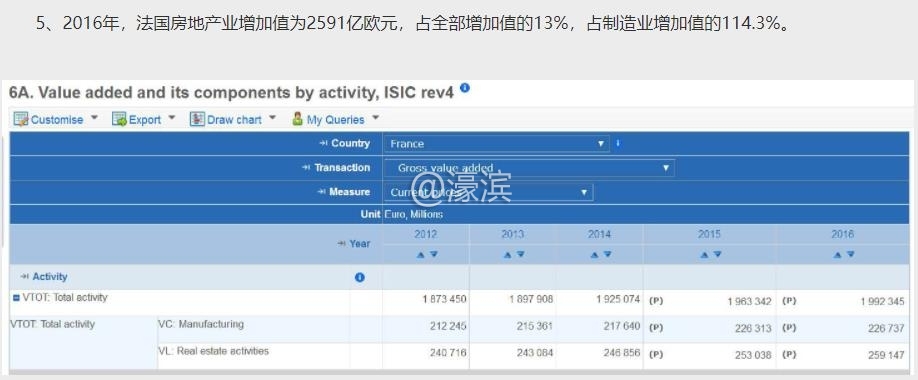Sort ascending by 2016 column

(x=837, y=255)
